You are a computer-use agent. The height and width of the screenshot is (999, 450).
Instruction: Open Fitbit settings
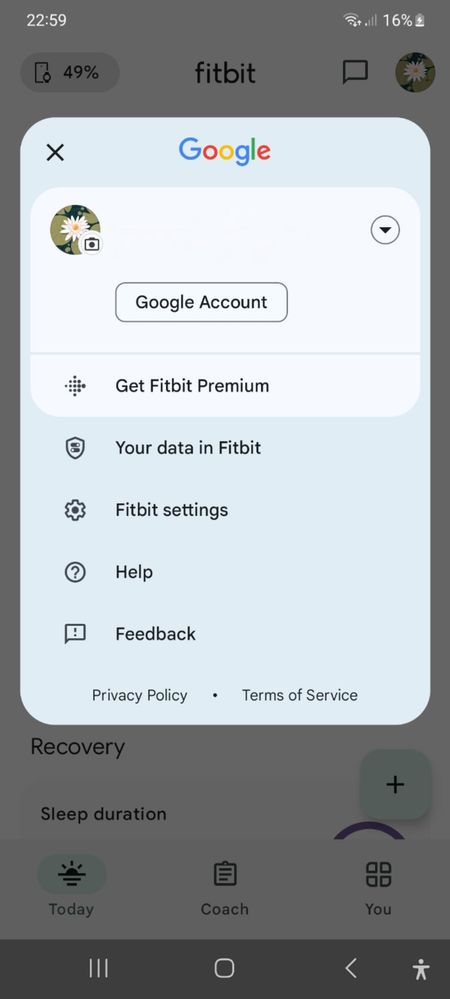[225, 510]
